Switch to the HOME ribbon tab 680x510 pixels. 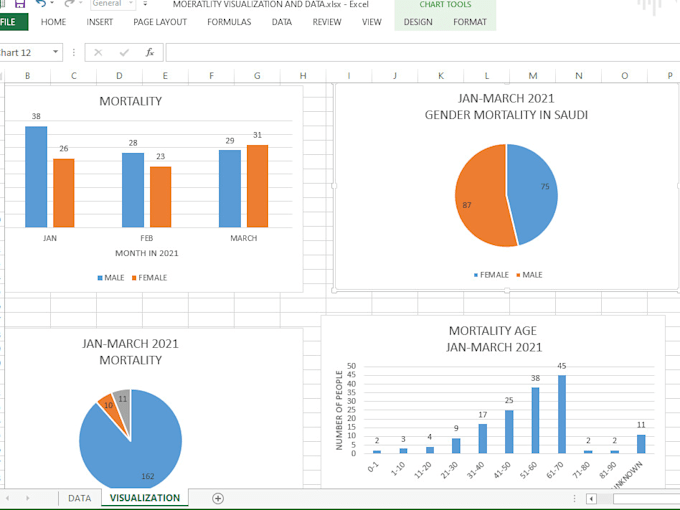pos(53,22)
